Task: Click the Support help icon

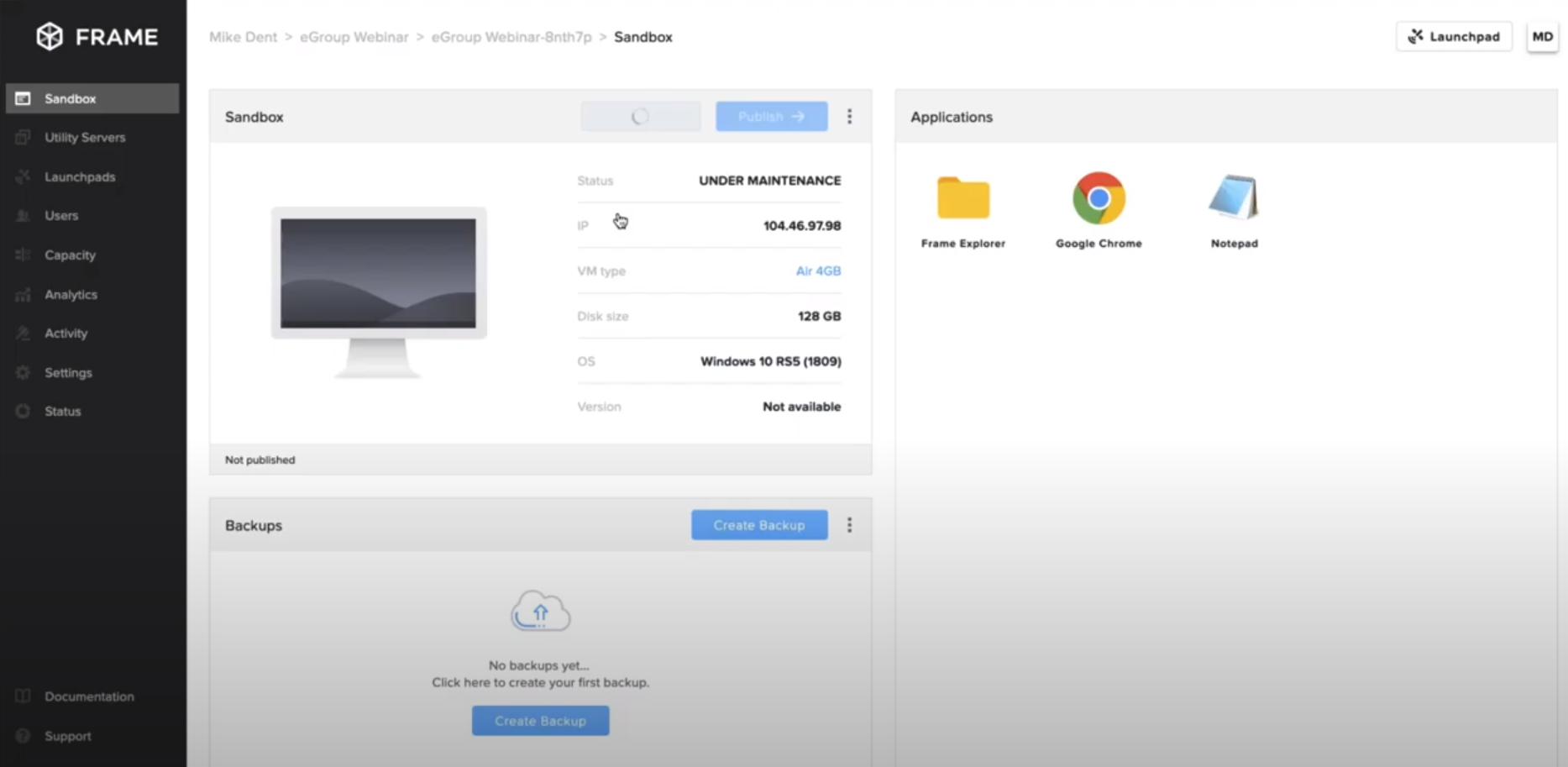Action: click(x=23, y=736)
